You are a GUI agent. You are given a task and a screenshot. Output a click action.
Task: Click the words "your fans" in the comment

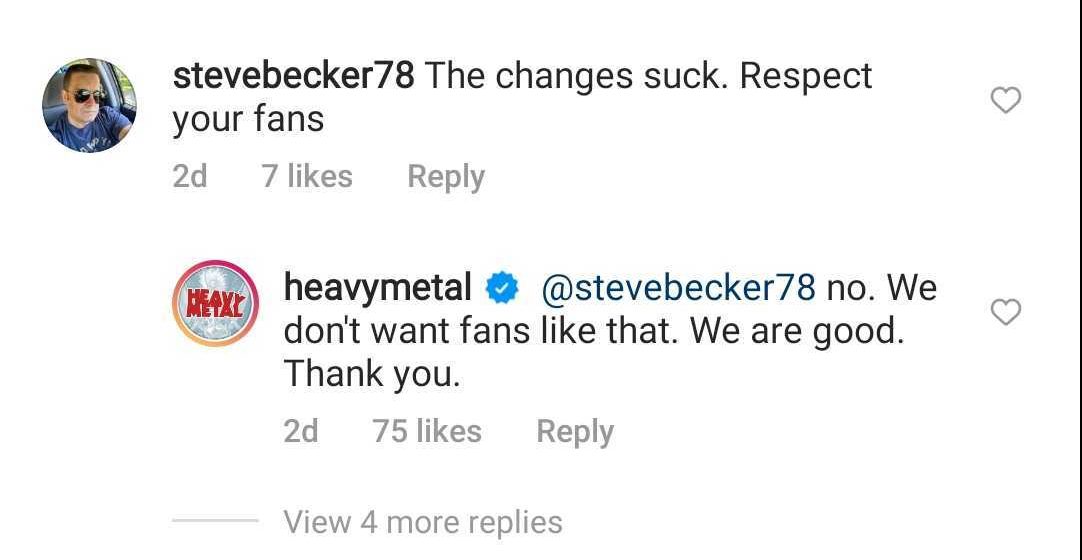pos(248,120)
